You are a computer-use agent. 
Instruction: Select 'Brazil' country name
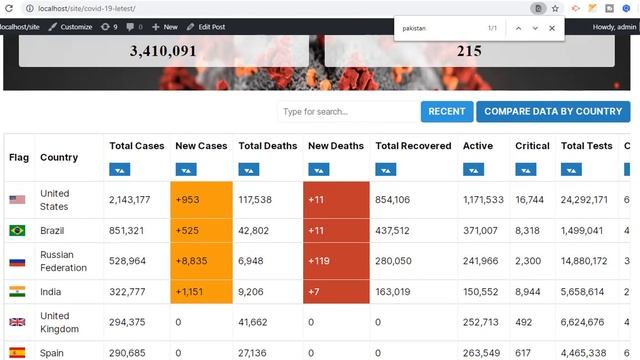52,231
